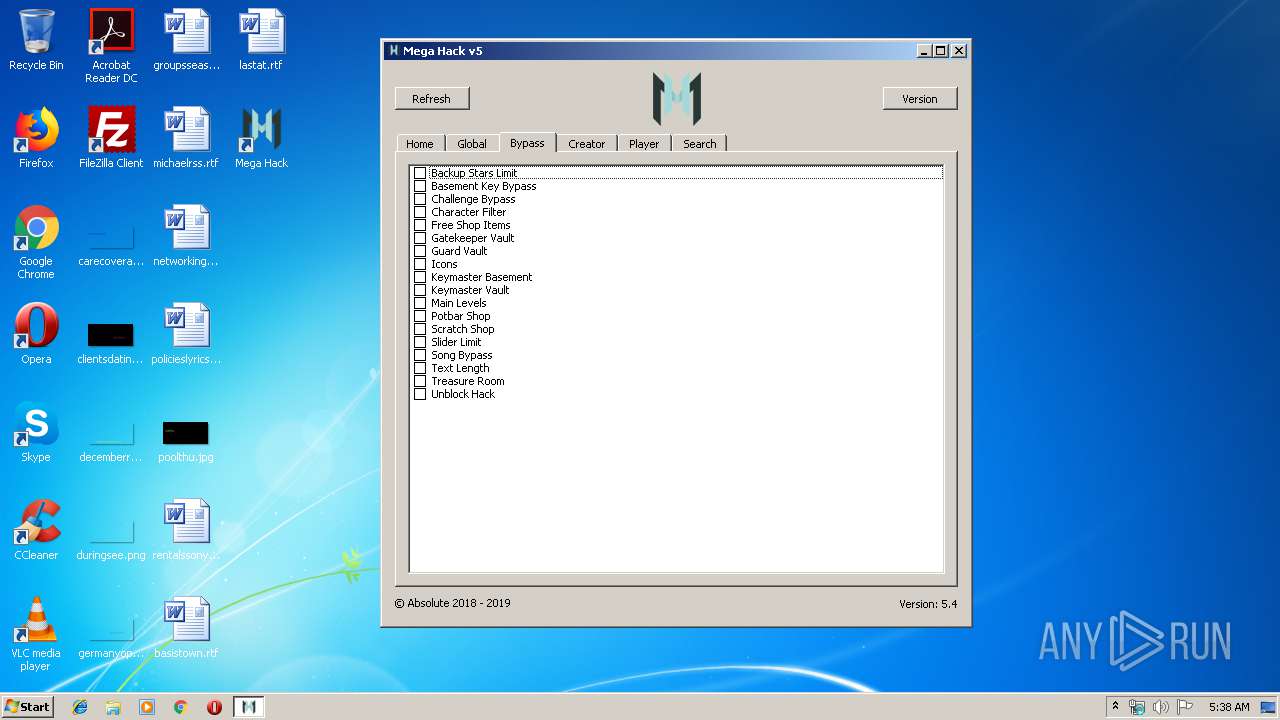Toggle Challenge Bypass checkbox
The width and height of the screenshot is (1280, 720).
[x=420, y=199]
